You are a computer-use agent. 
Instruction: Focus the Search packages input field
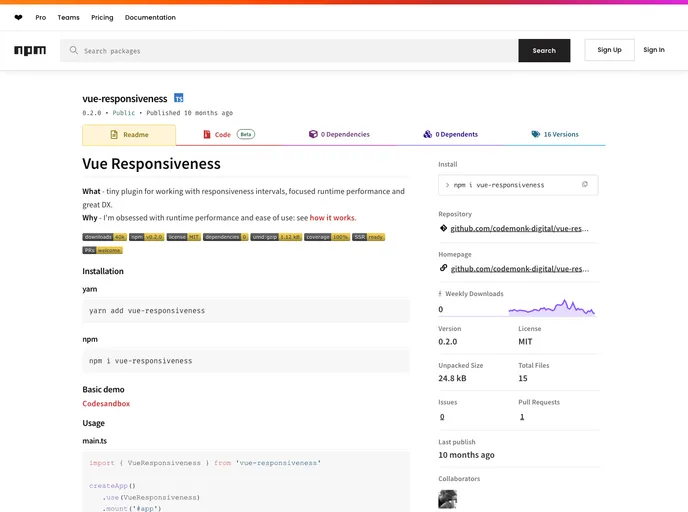tap(289, 50)
